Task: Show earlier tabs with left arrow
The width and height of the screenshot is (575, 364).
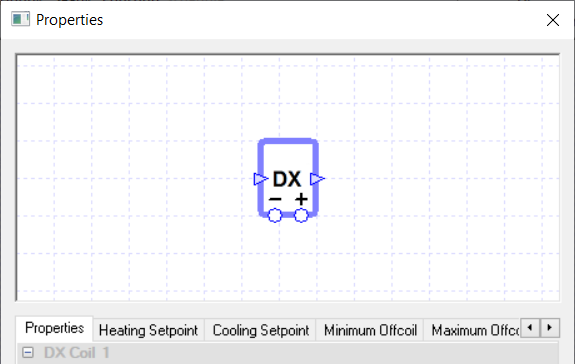Action: click(x=530, y=328)
